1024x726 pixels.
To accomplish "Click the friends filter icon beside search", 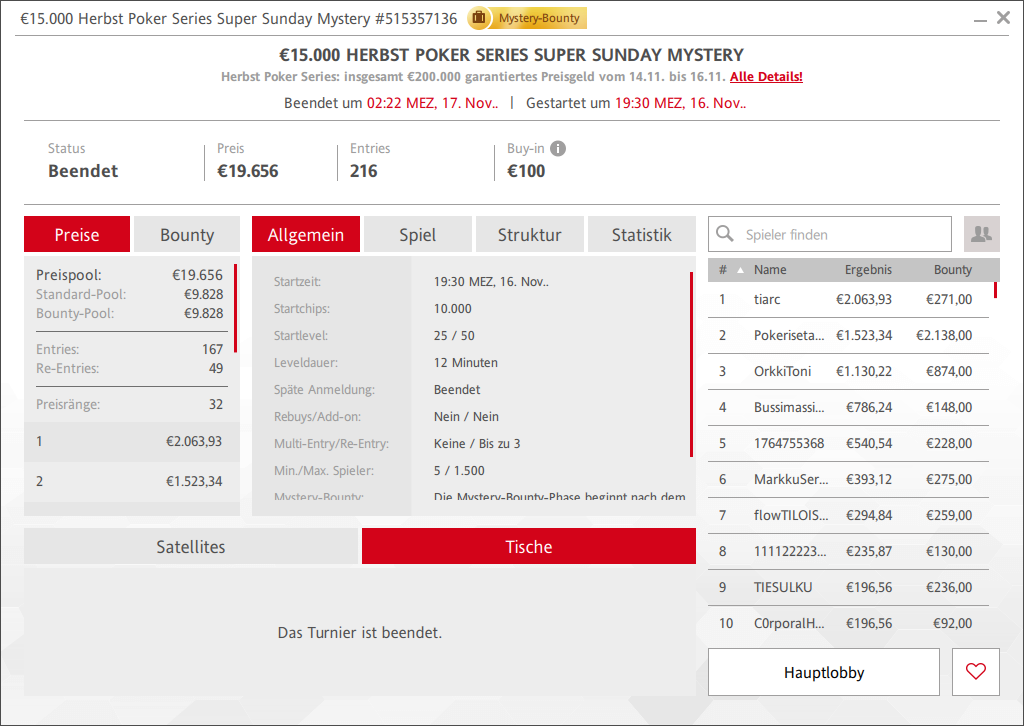I will coord(981,234).
